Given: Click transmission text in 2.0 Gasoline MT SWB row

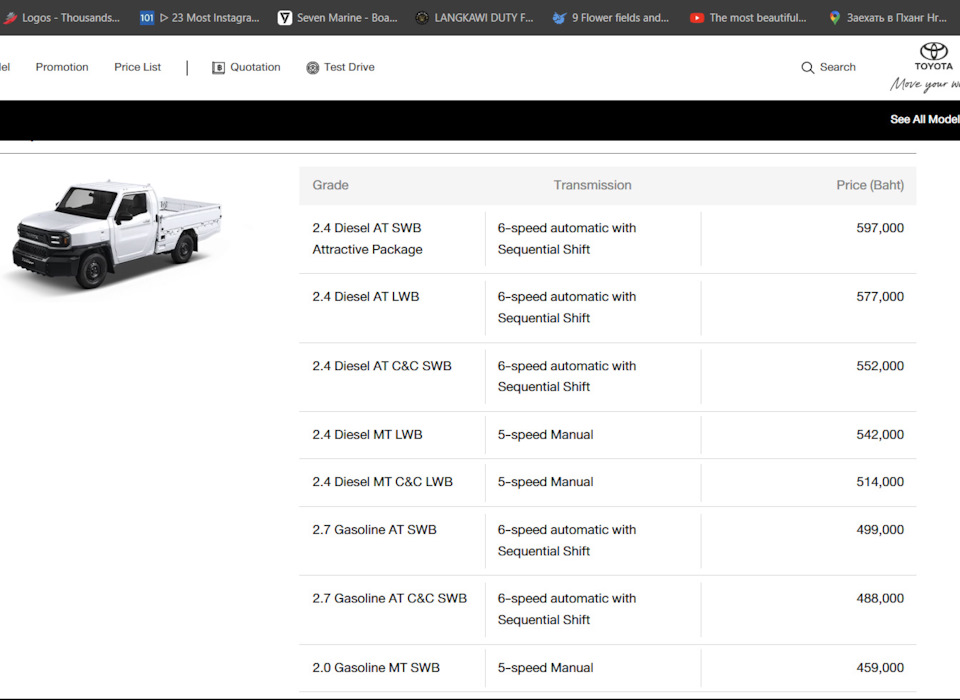Looking at the screenshot, I should coord(545,667).
